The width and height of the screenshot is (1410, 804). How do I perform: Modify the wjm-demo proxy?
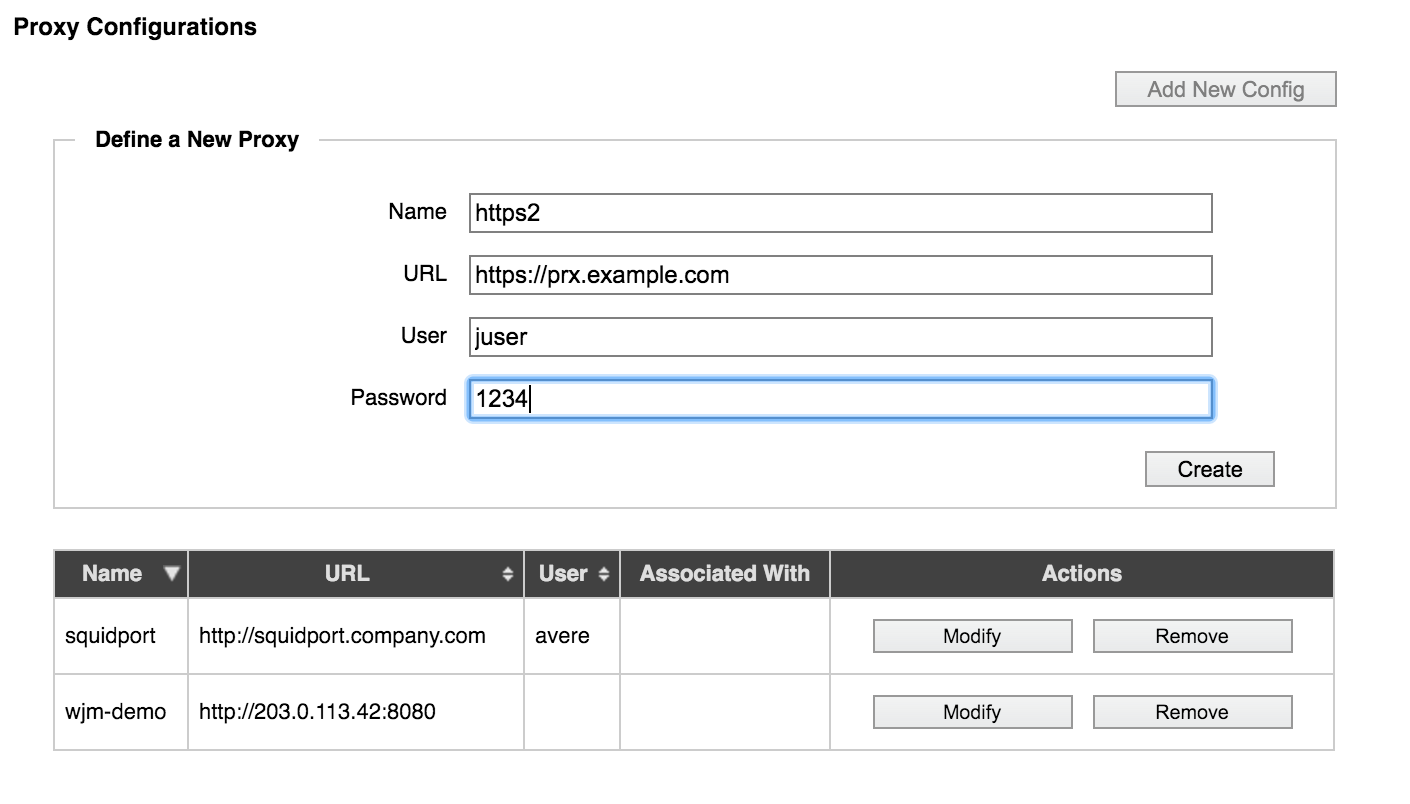(972, 712)
